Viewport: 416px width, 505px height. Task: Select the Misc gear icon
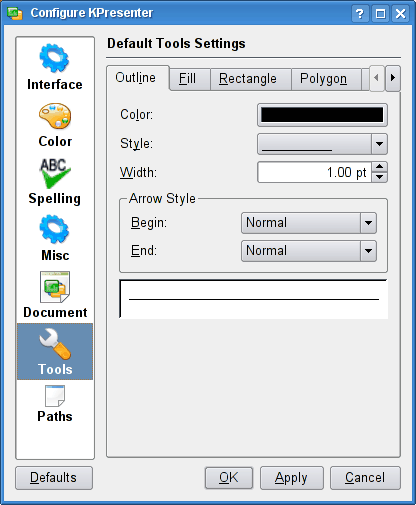tap(54, 229)
